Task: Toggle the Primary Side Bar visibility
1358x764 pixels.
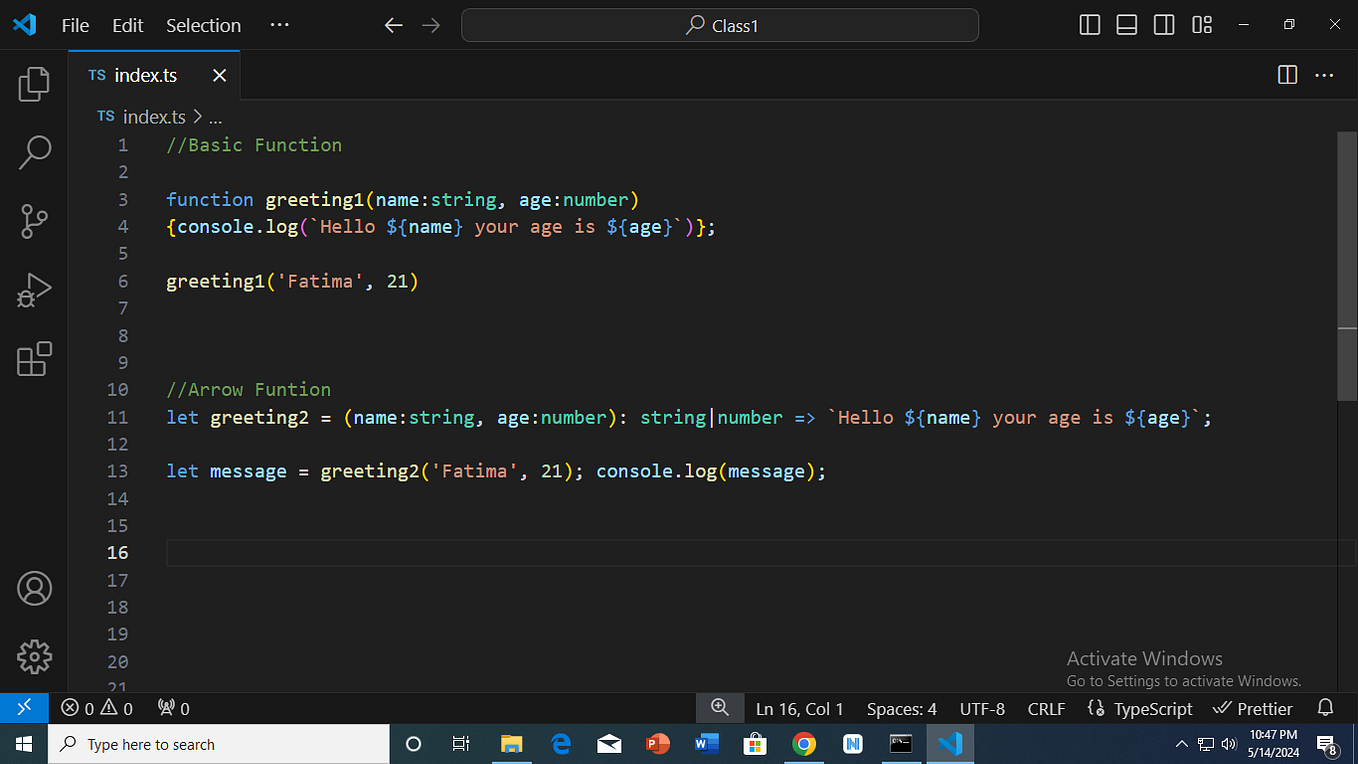Action: tap(1089, 24)
